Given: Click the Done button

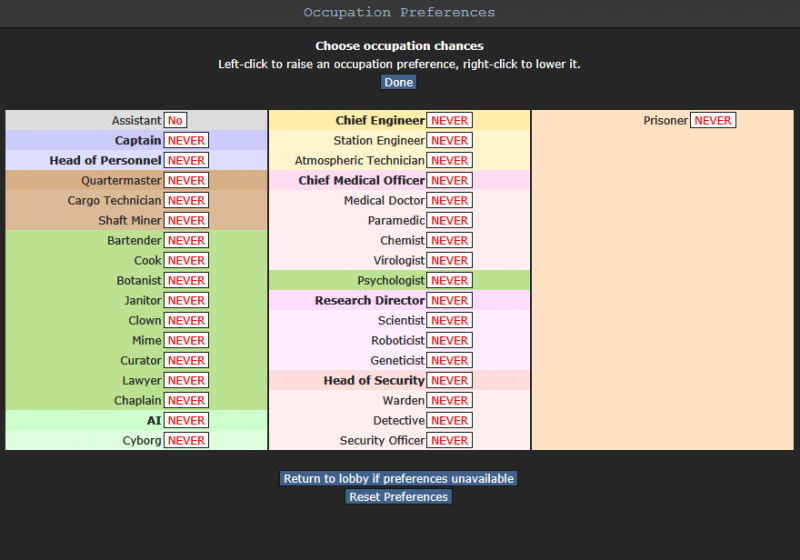Looking at the screenshot, I should pyautogui.click(x=398, y=82).
